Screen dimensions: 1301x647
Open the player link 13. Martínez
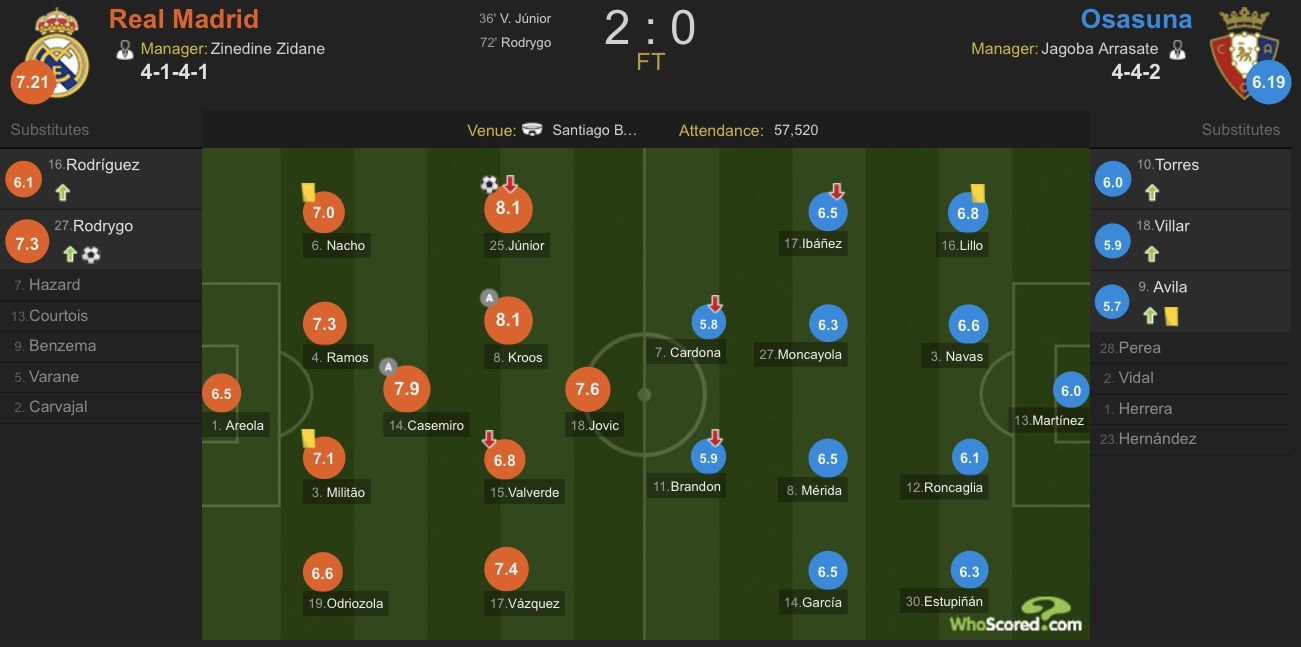coord(1048,420)
